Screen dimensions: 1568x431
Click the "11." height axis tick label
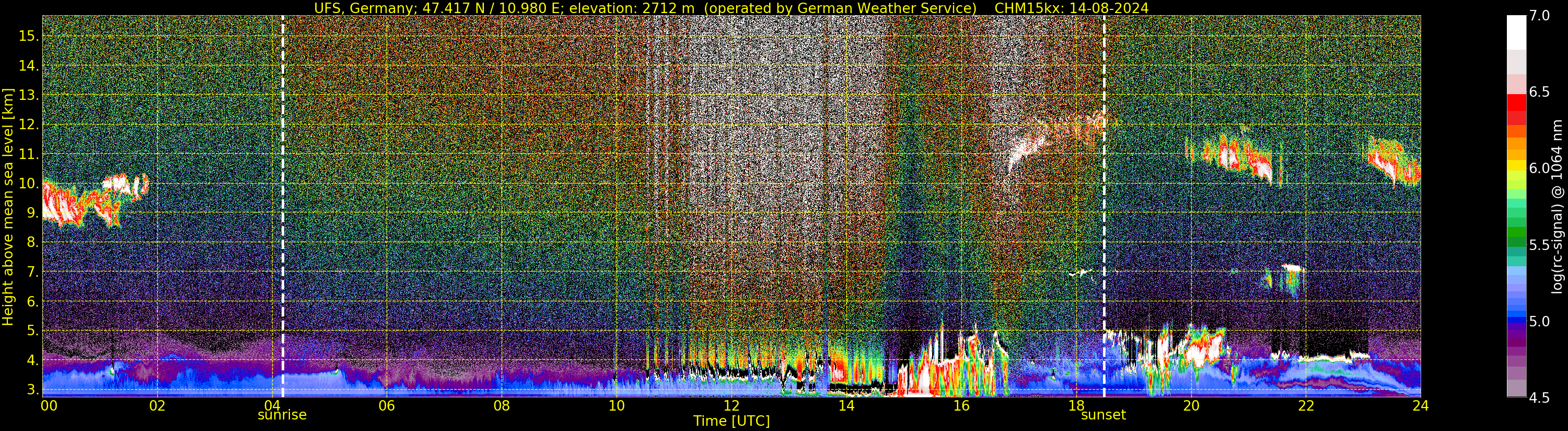coord(29,154)
